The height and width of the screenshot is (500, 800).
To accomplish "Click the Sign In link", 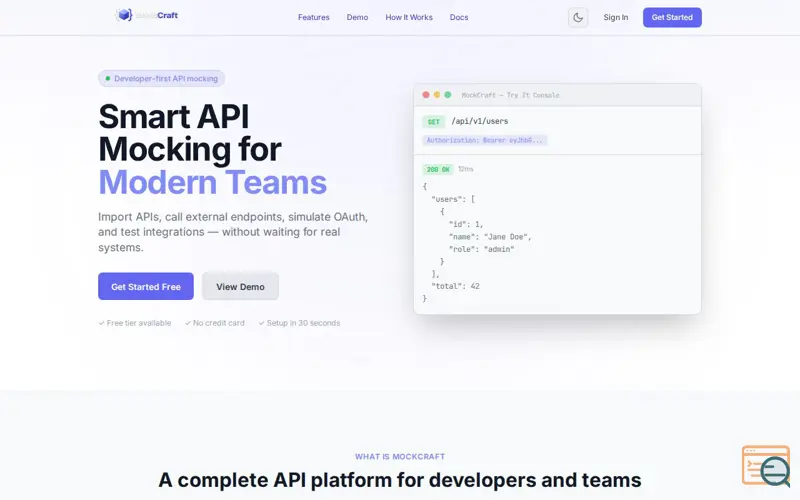I will pyautogui.click(x=615, y=17).
